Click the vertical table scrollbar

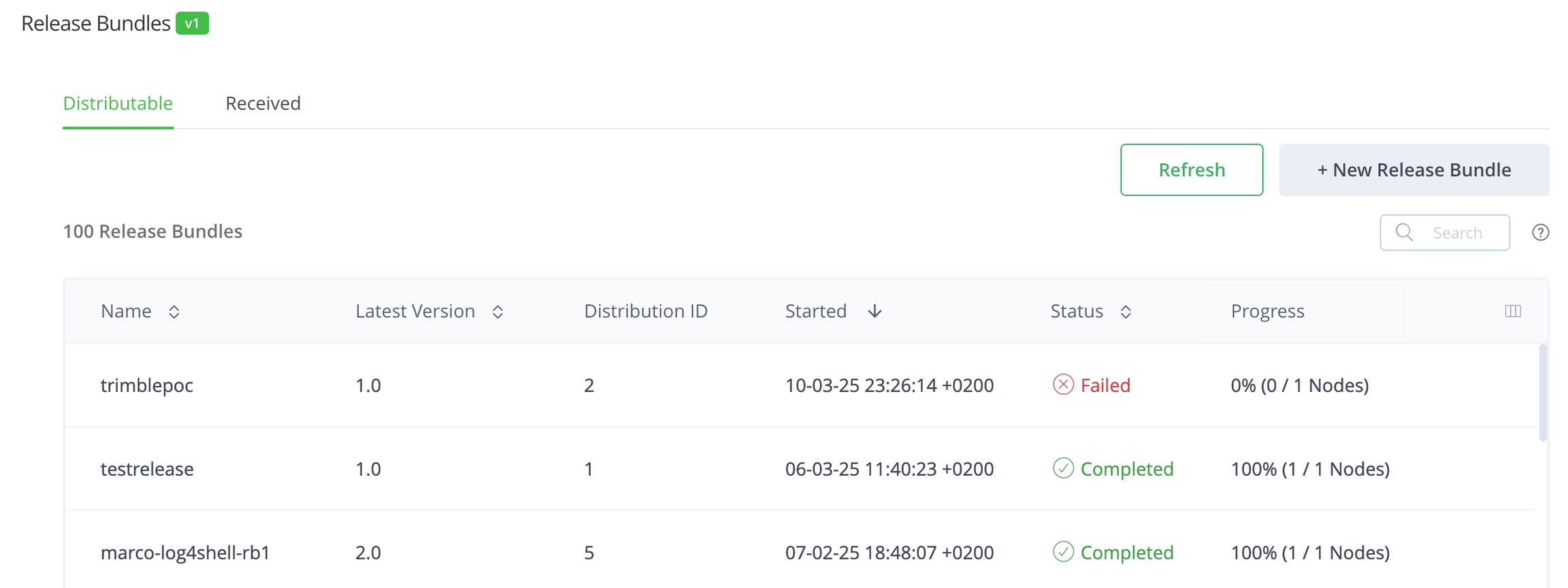coord(1542,393)
